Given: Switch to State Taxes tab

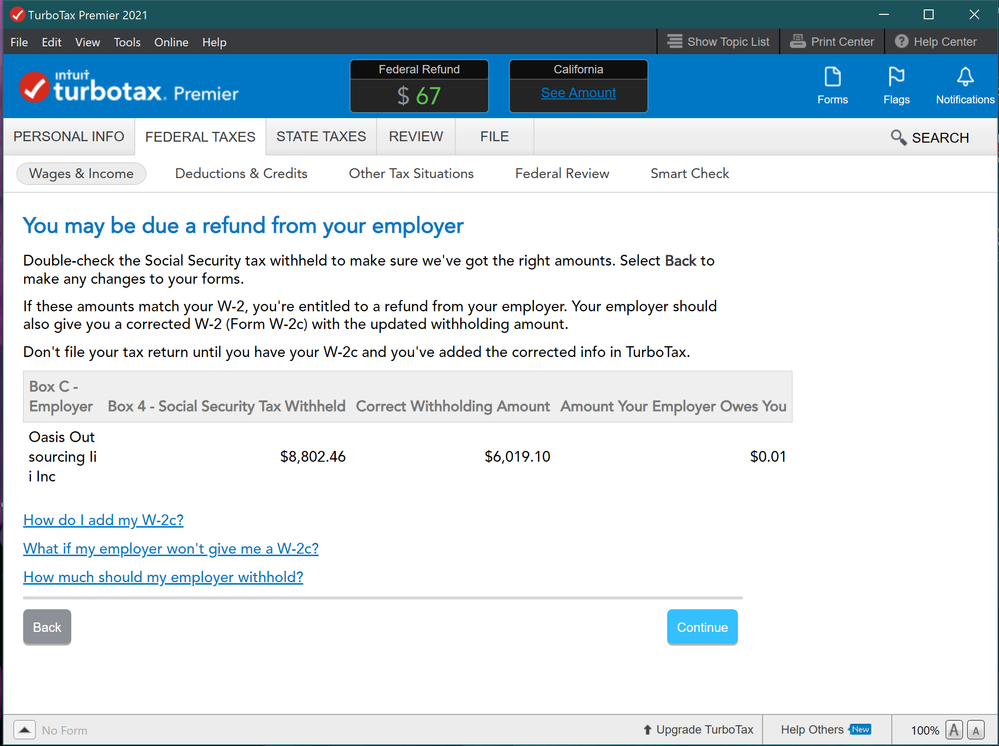Looking at the screenshot, I should coord(321,136).
